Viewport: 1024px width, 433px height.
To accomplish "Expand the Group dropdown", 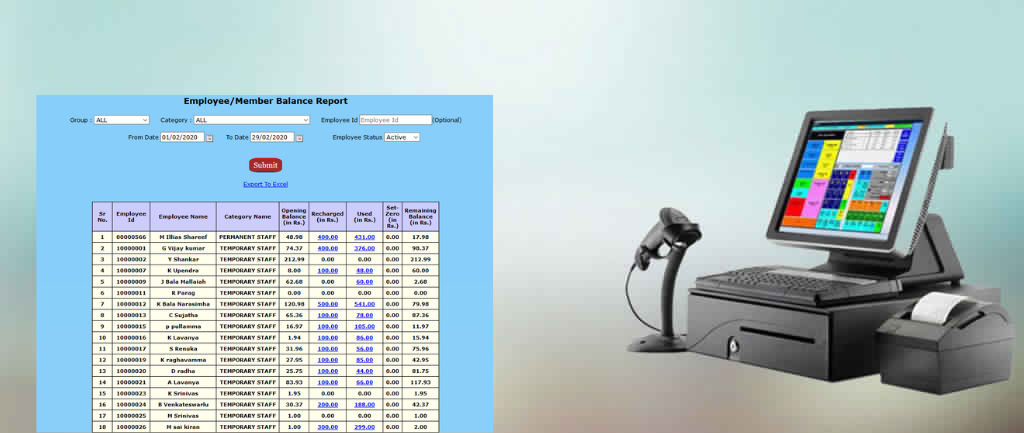I will click(121, 120).
